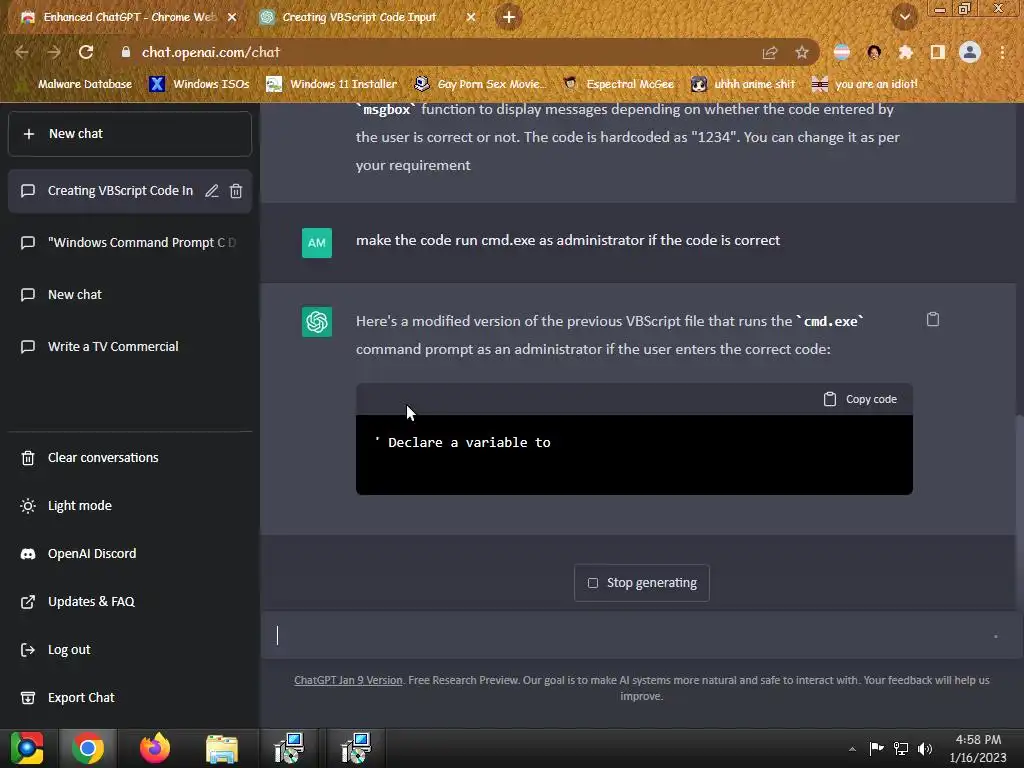Open a new browser tab with plus button
The height and width of the screenshot is (768, 1024).
tap(509, 17)
